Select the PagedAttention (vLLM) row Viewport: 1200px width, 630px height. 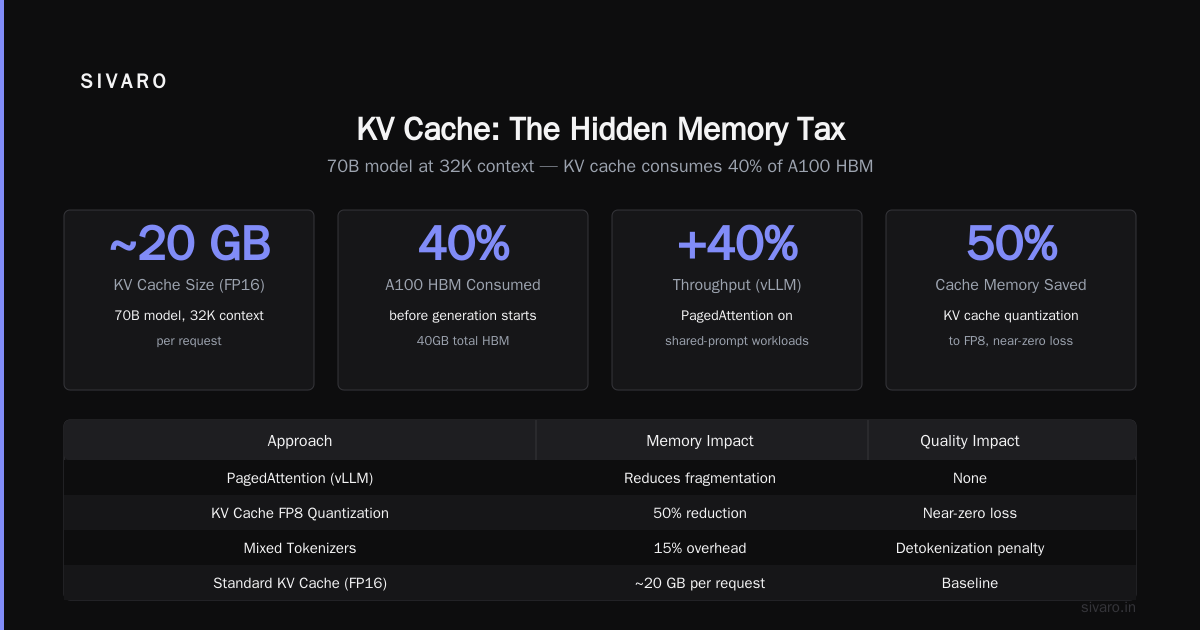pos(600,478)
